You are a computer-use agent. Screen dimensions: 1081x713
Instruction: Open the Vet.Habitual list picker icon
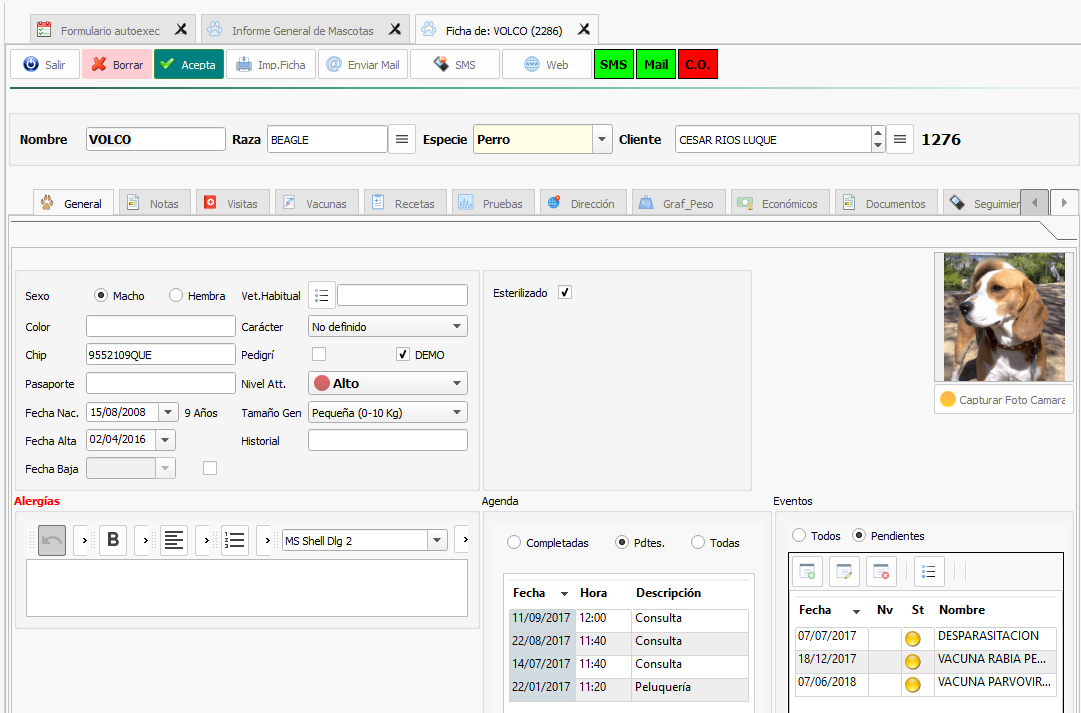coord(322,295)
